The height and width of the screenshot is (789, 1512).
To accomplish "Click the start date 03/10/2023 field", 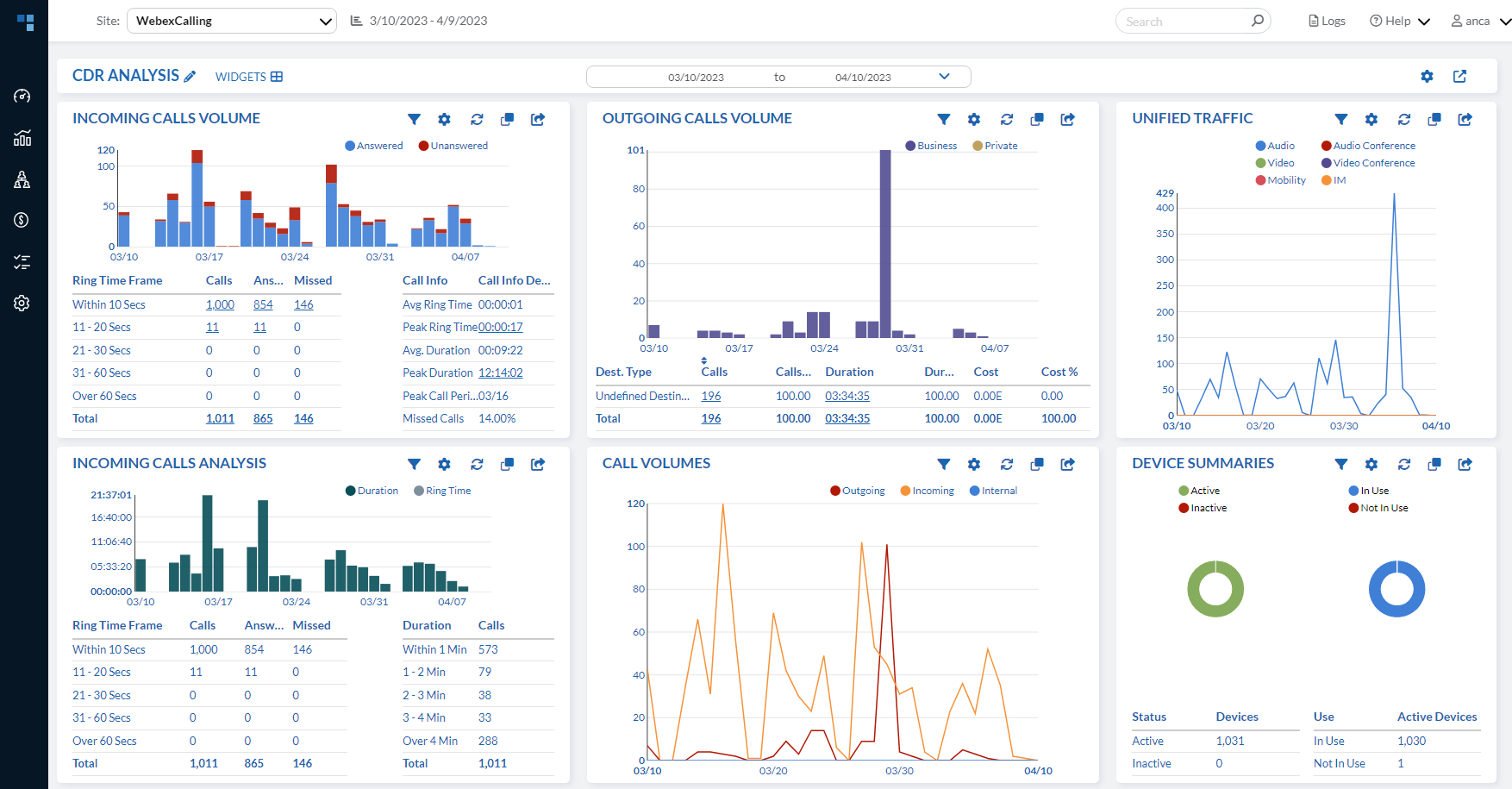I will pos(696,77).
